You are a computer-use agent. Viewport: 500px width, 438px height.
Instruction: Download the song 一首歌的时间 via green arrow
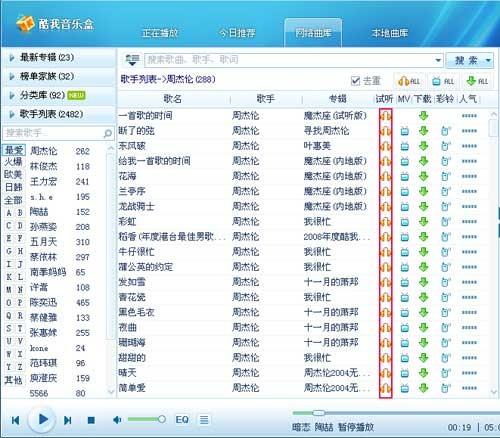tap(423, 116)
